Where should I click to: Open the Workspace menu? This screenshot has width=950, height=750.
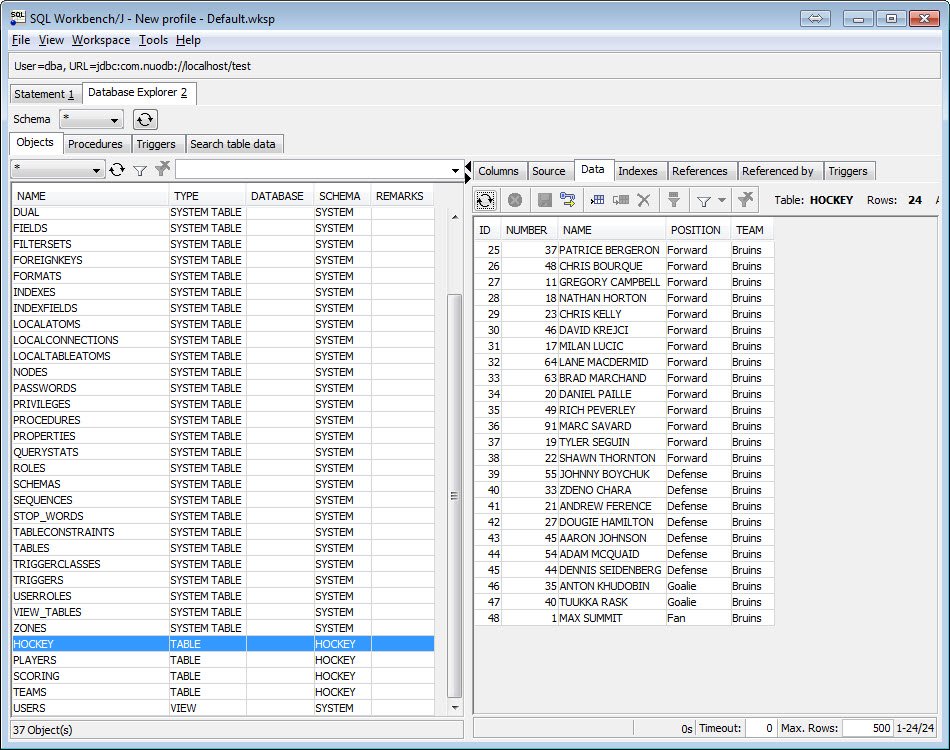[101, 40]
